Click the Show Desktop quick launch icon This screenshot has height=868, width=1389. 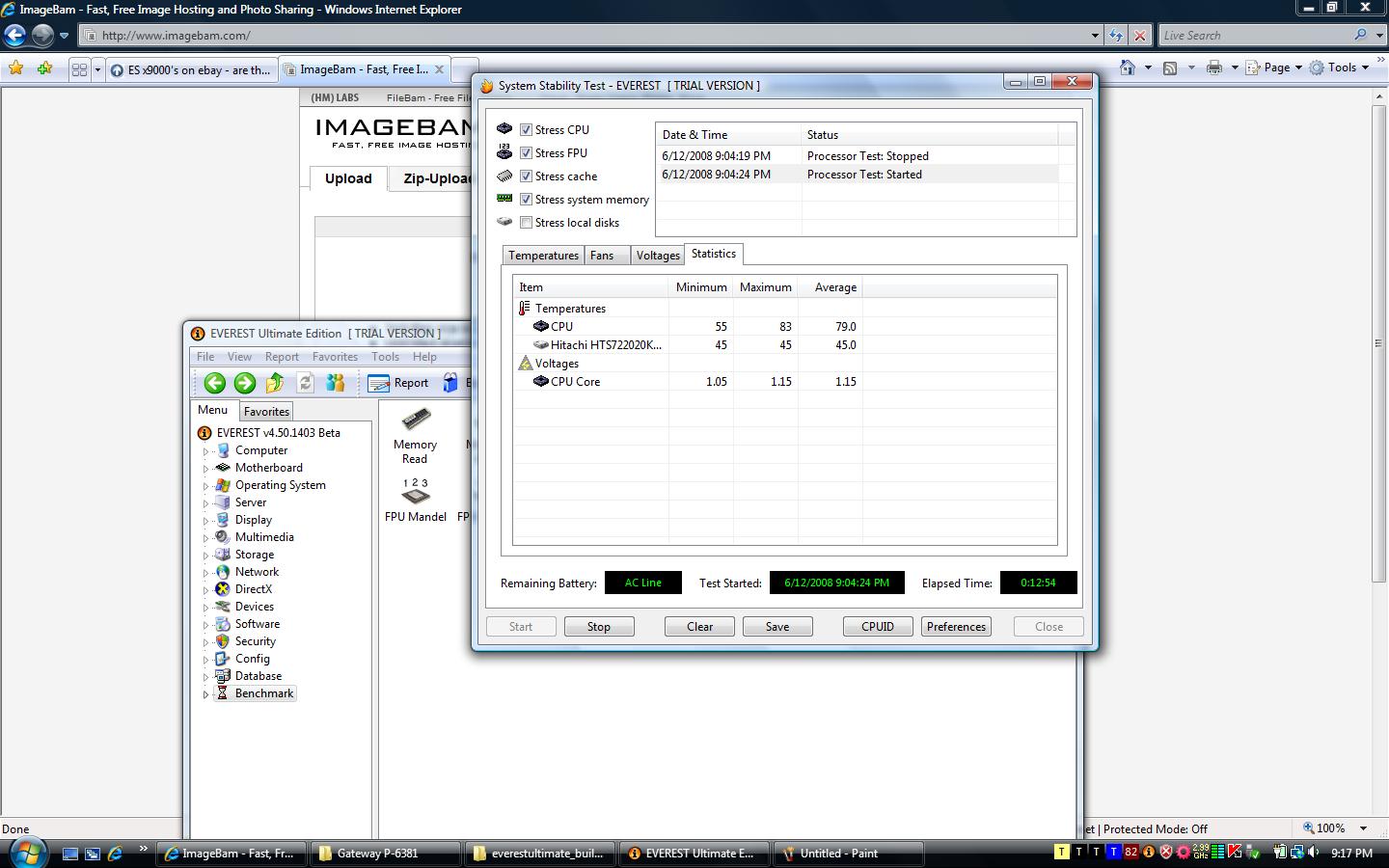[x=70, y=854]
